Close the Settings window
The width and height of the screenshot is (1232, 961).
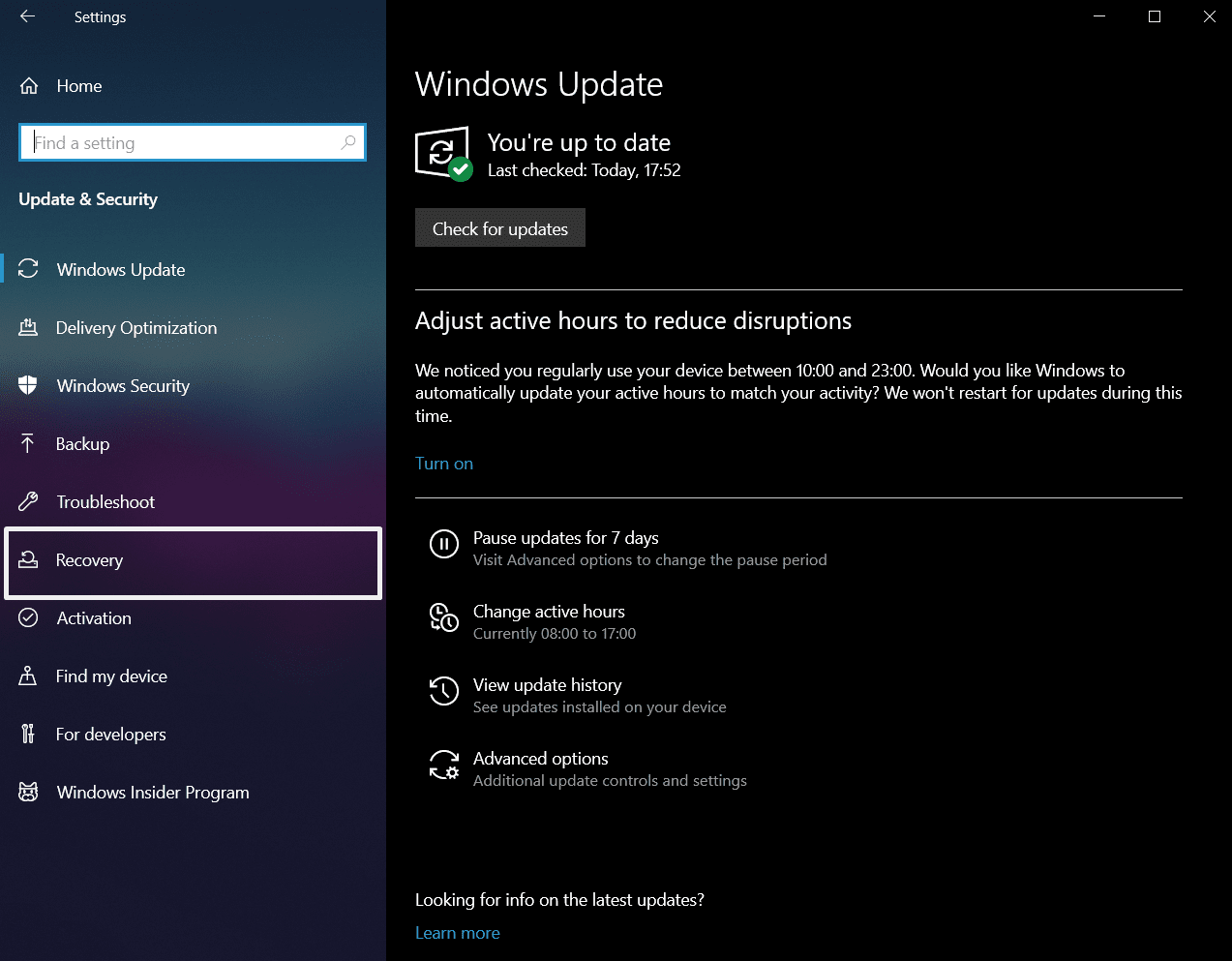pos(1209,16)
